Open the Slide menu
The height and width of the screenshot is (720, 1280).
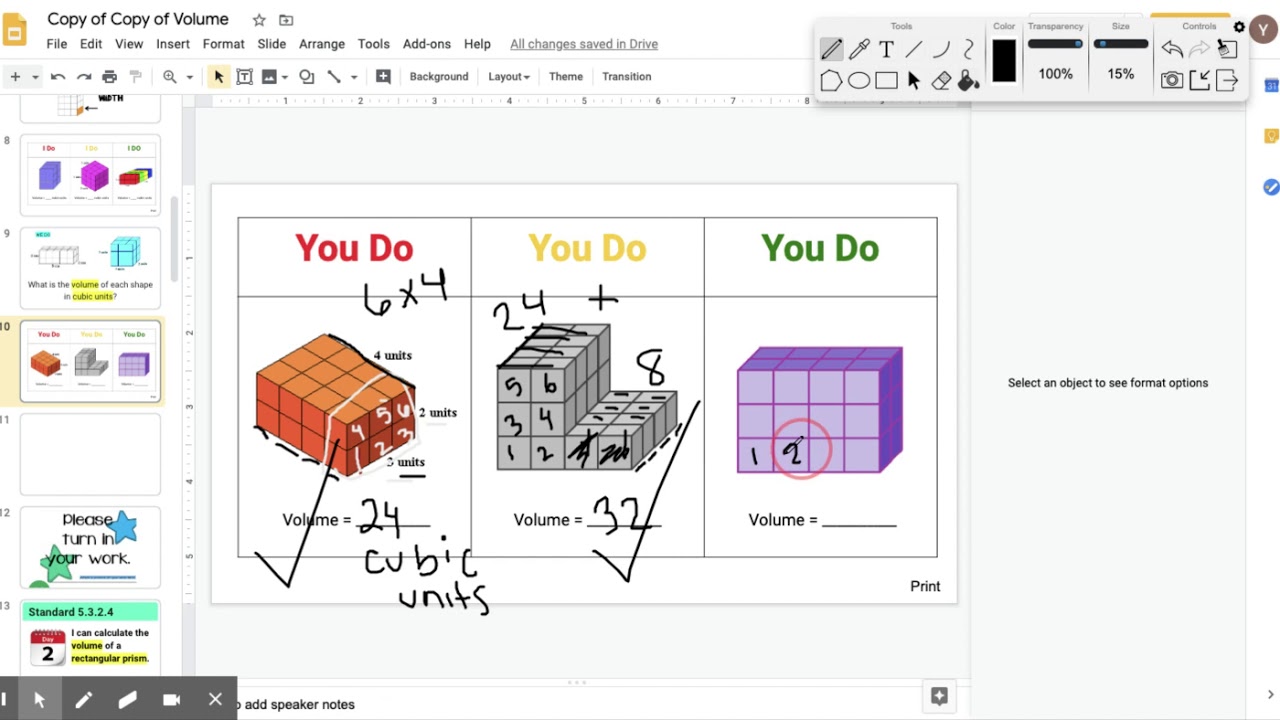pos(272,44)
